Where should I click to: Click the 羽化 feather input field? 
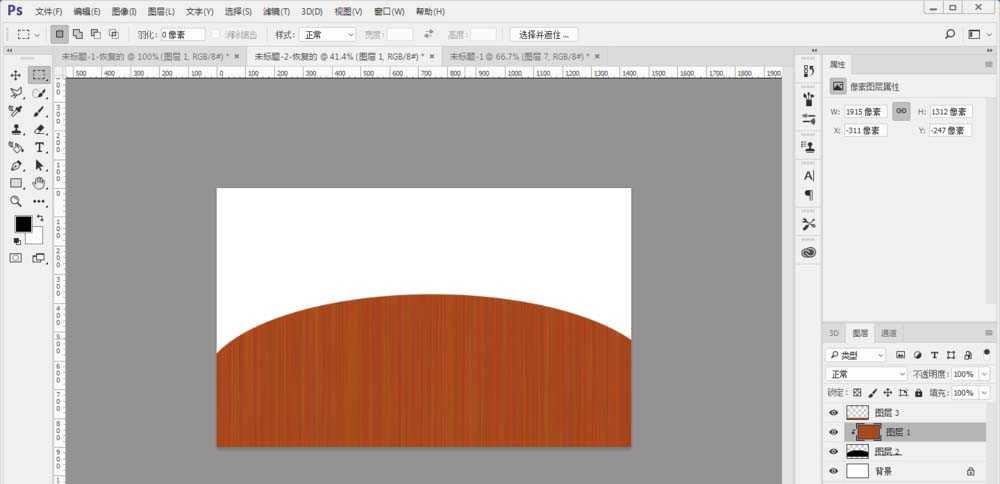183,34
